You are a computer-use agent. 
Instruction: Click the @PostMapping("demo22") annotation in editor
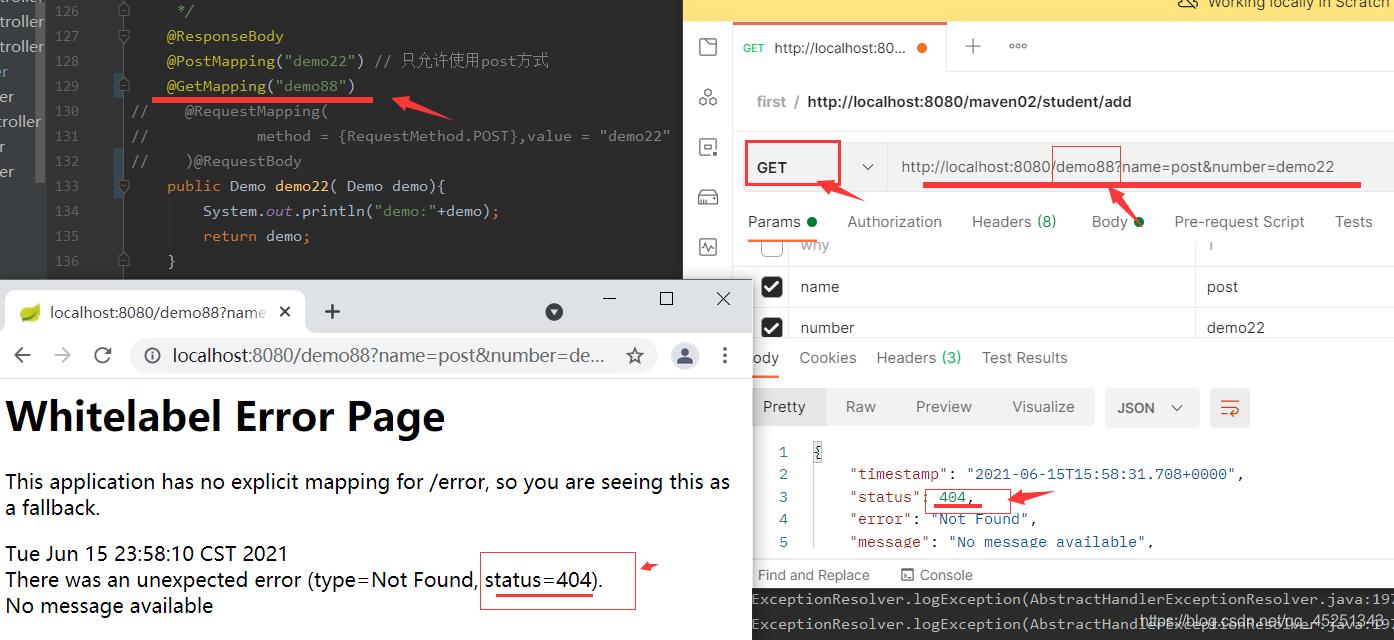(x=266, y=61)
